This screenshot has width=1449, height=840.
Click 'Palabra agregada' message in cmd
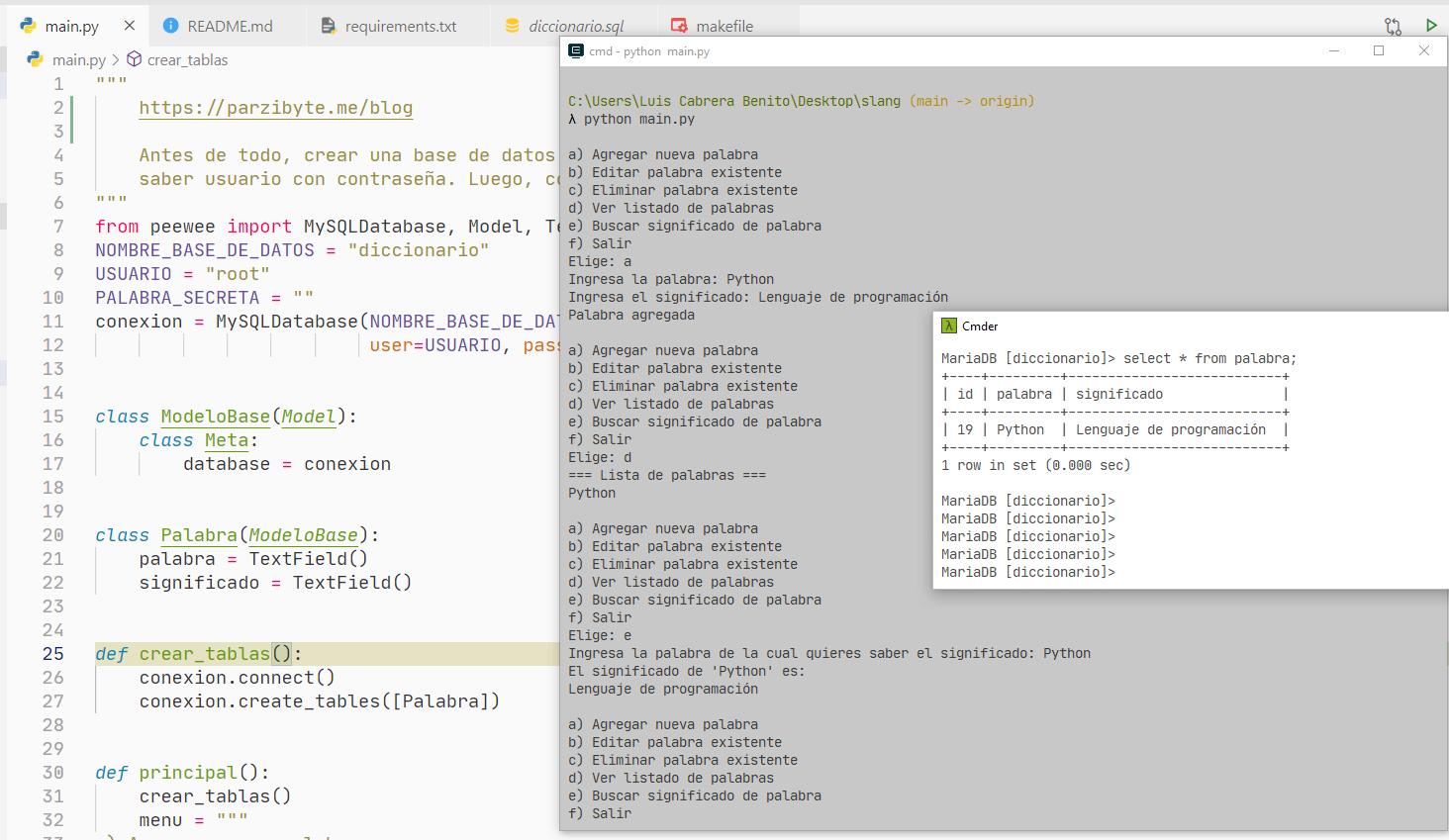(x=631, y=315)
